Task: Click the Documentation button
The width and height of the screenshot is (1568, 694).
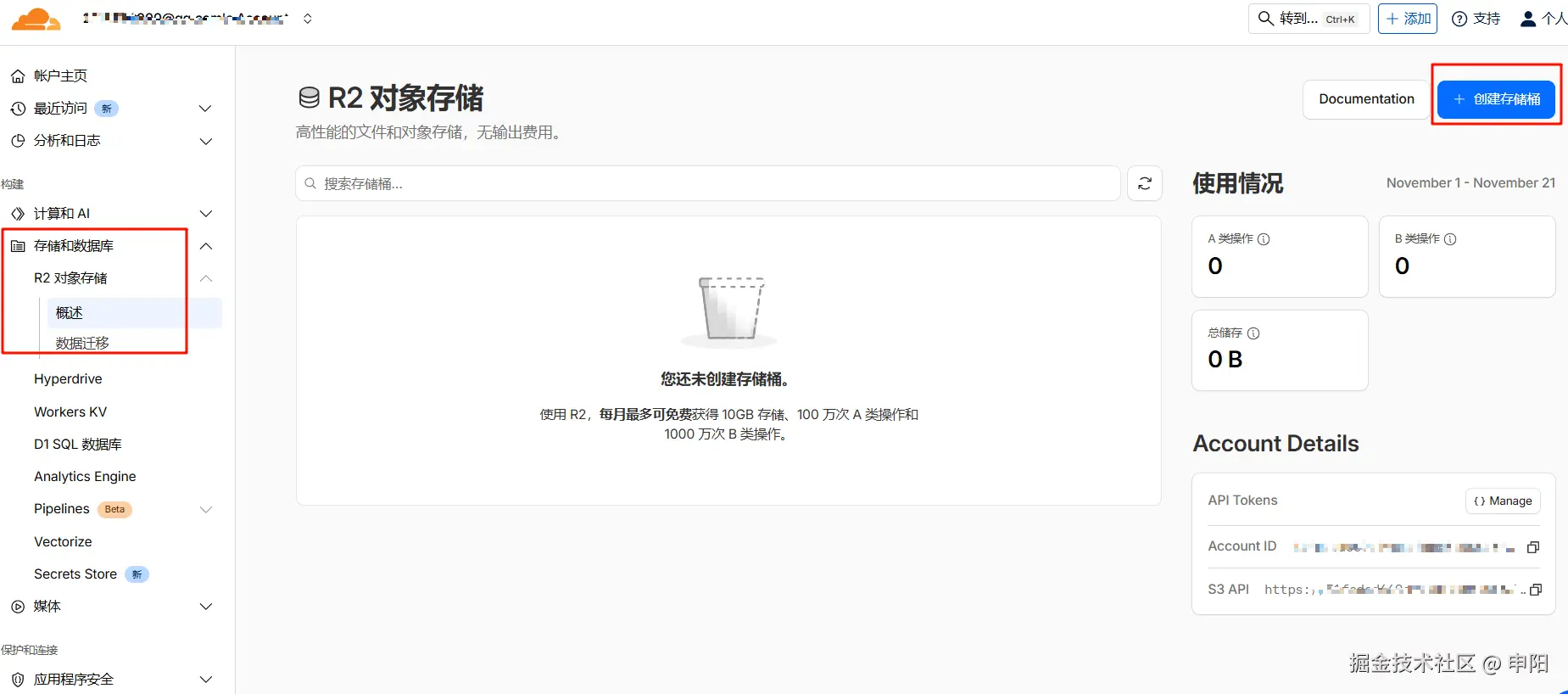Action: point(1366,99)
